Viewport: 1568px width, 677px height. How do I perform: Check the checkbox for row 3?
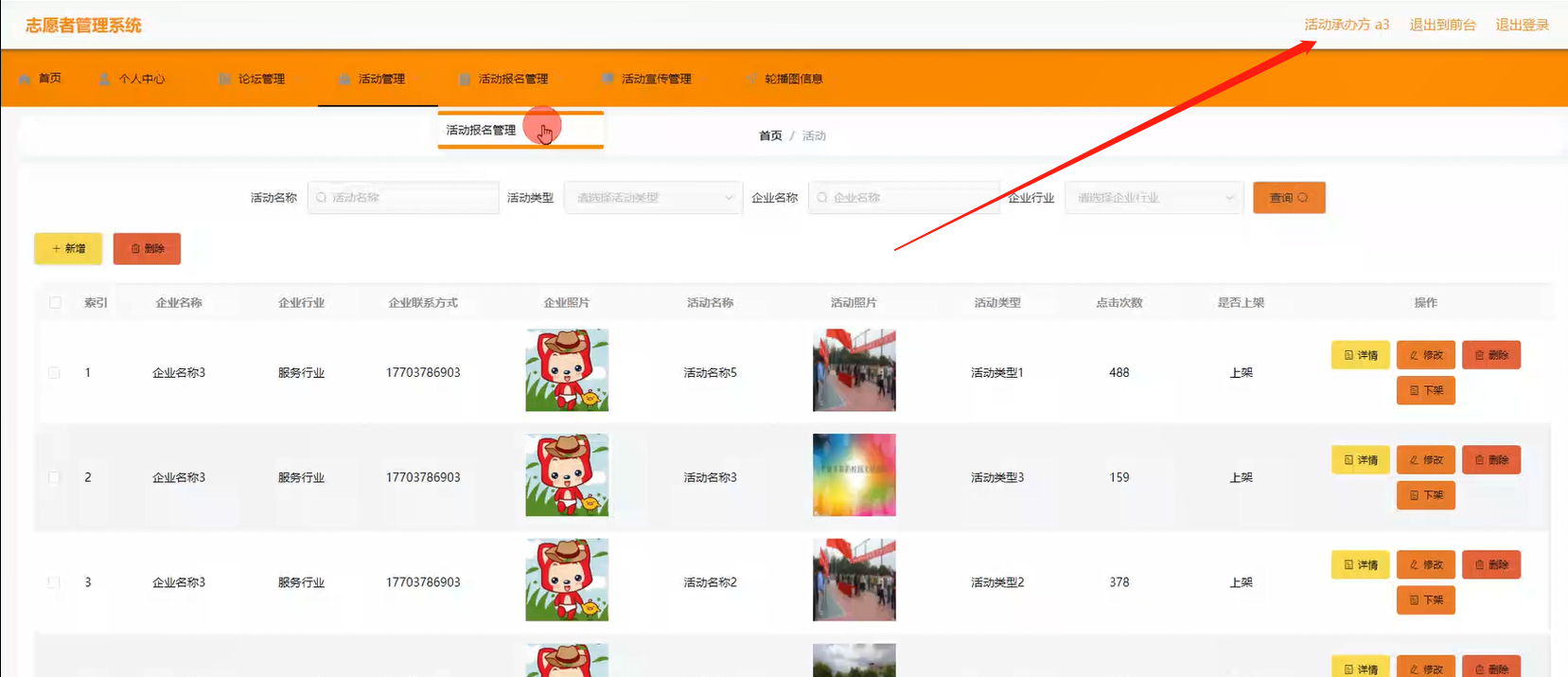coord(55,582)
